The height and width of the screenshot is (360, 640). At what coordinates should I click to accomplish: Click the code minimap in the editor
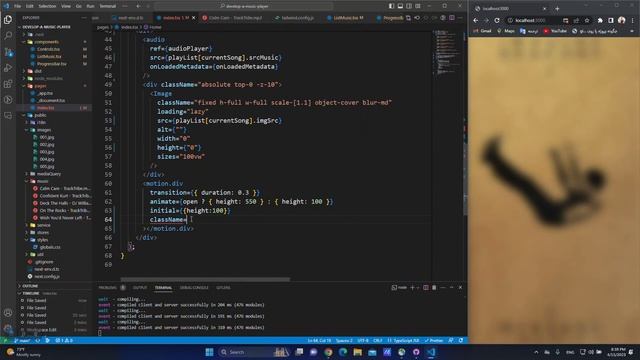tap(447, 53)
